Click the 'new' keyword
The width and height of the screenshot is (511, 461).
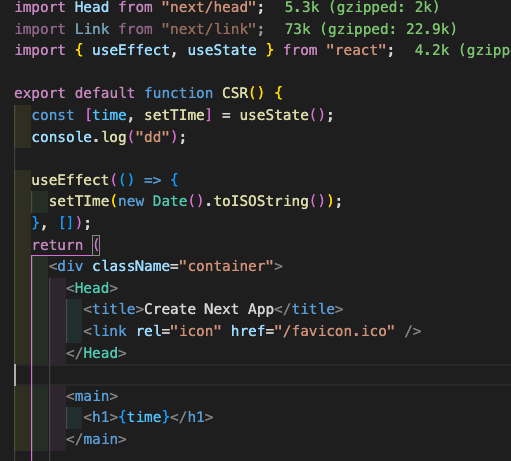[x=131, y=201]
